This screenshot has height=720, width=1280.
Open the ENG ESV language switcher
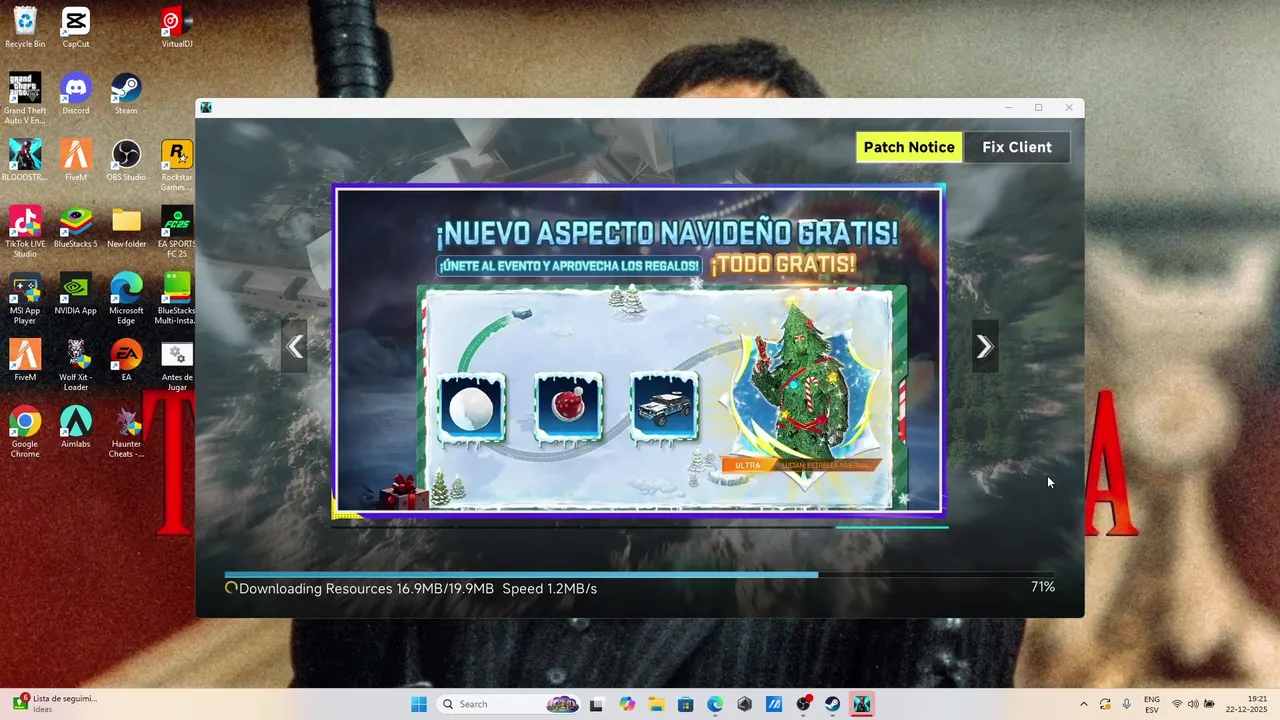(1152, 704)
